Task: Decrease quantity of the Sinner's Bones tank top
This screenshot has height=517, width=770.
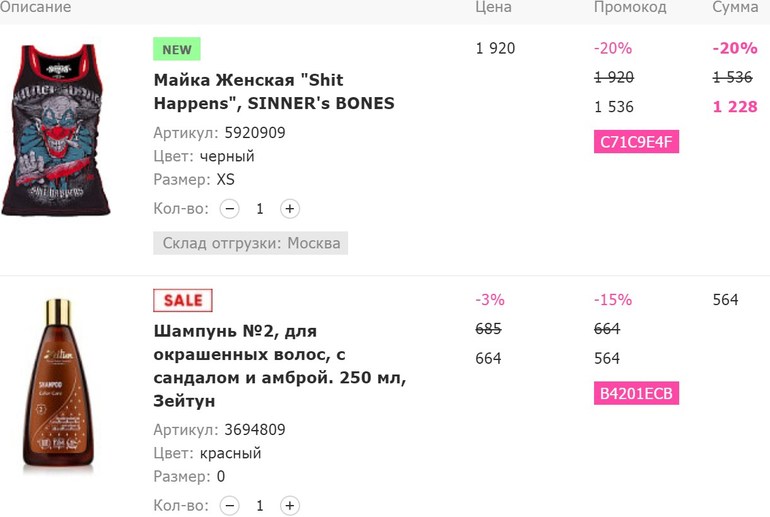Action: (229, 209)
